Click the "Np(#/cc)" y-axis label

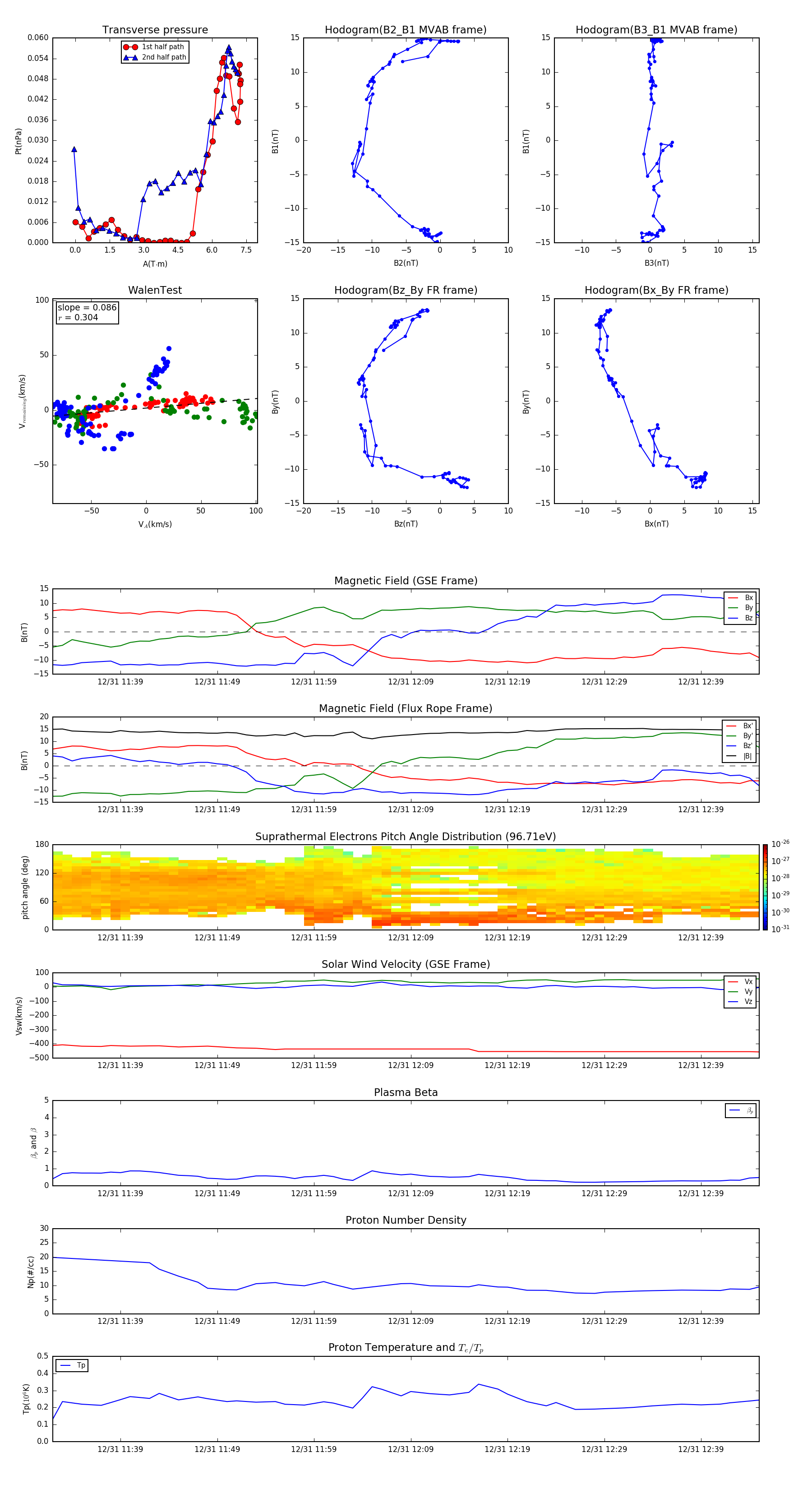[x=31, y=1271]
